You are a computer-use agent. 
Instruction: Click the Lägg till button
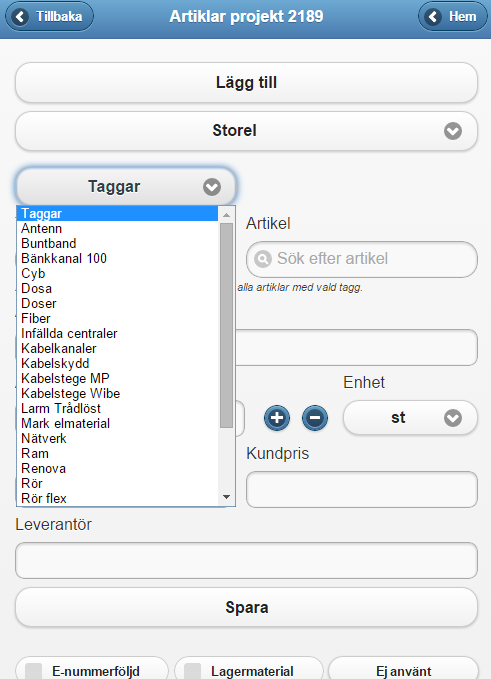click(246, 83)
